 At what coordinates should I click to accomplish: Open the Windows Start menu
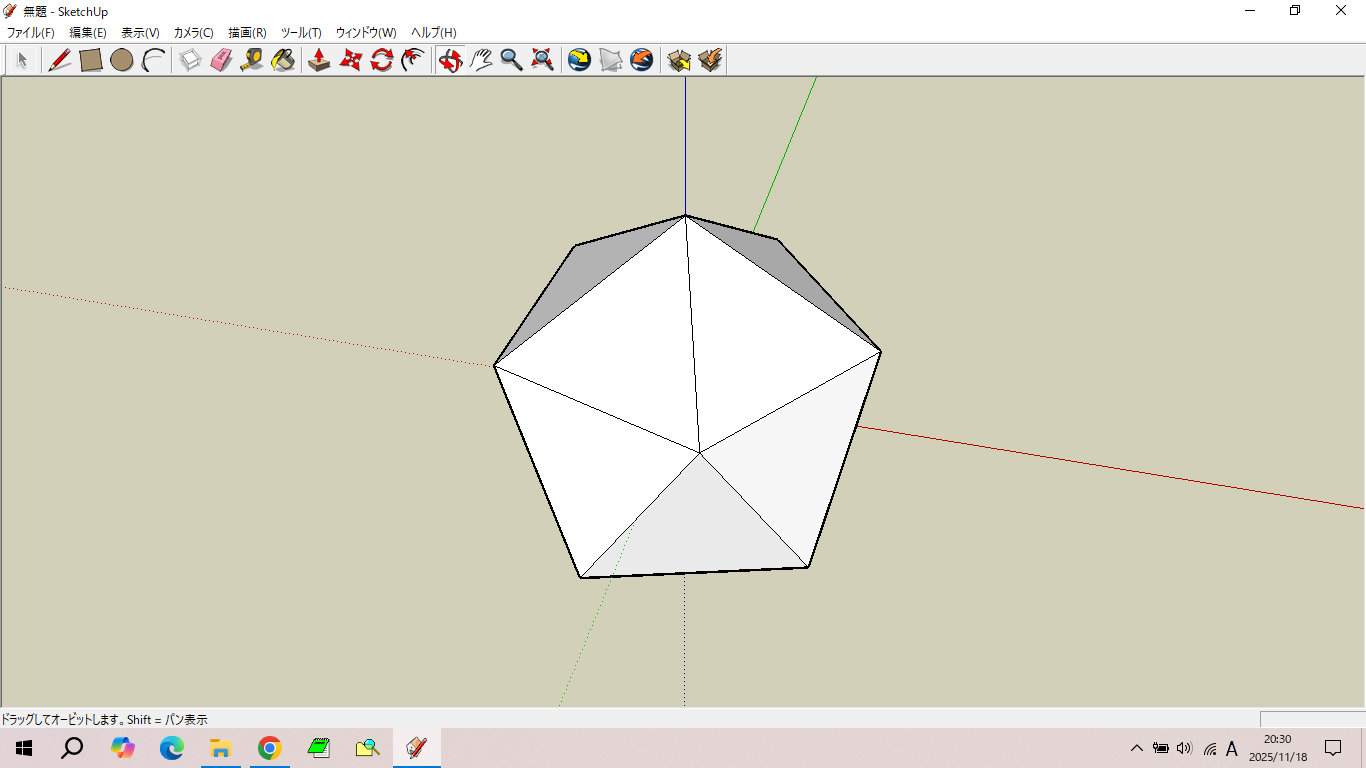pos(24,748)
